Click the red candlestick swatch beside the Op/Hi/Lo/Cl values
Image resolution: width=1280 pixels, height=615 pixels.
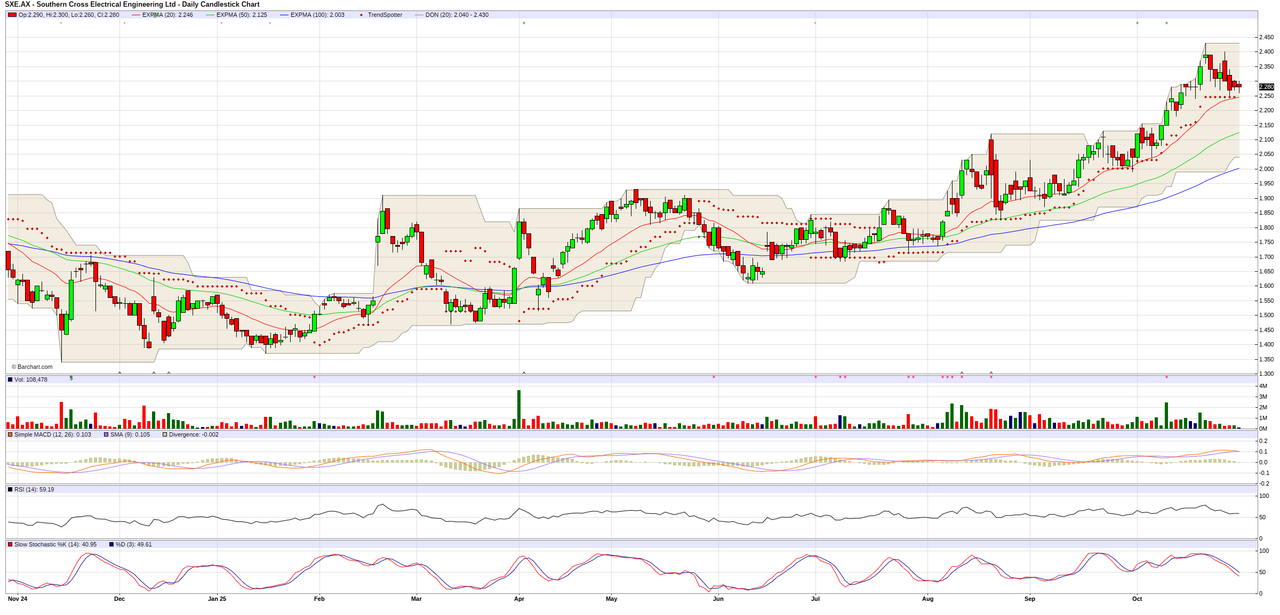point(12,15)
